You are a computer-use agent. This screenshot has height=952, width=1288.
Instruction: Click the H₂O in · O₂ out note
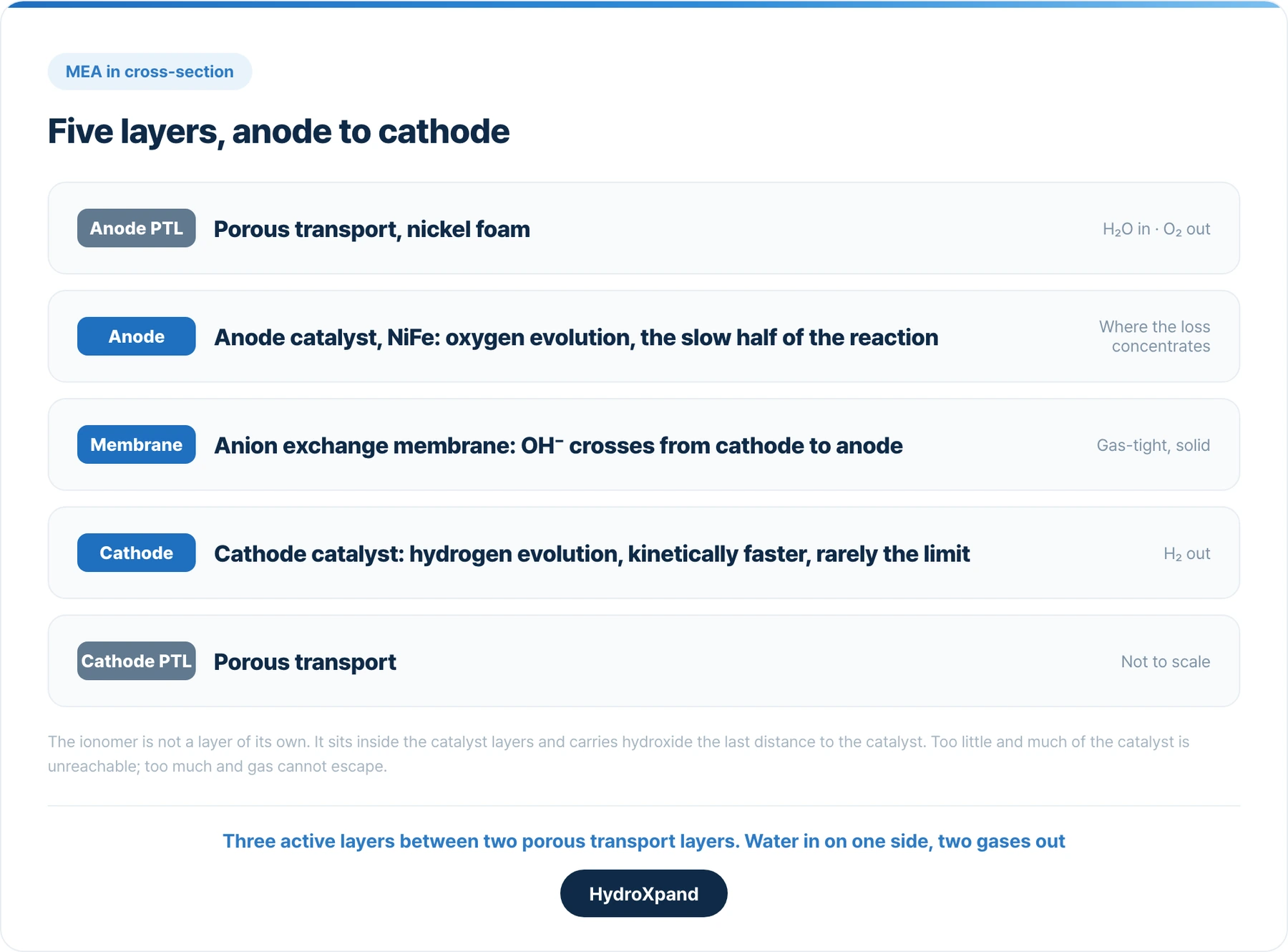click(x=1156, y=229)
